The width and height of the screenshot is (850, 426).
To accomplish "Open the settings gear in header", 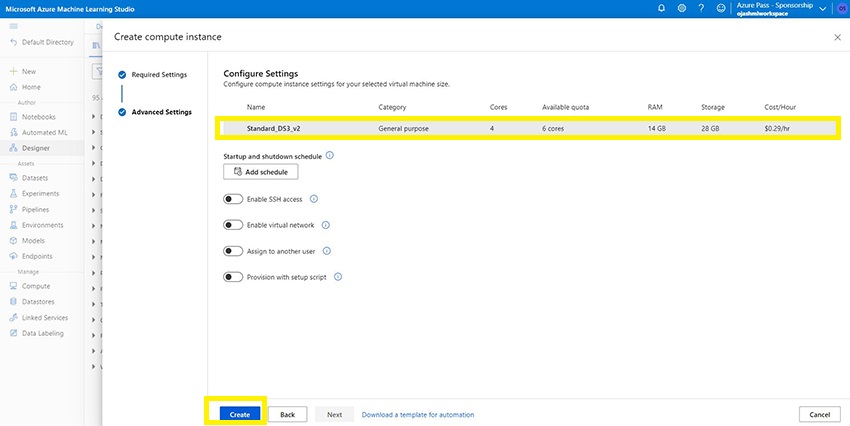I will 682,8.
